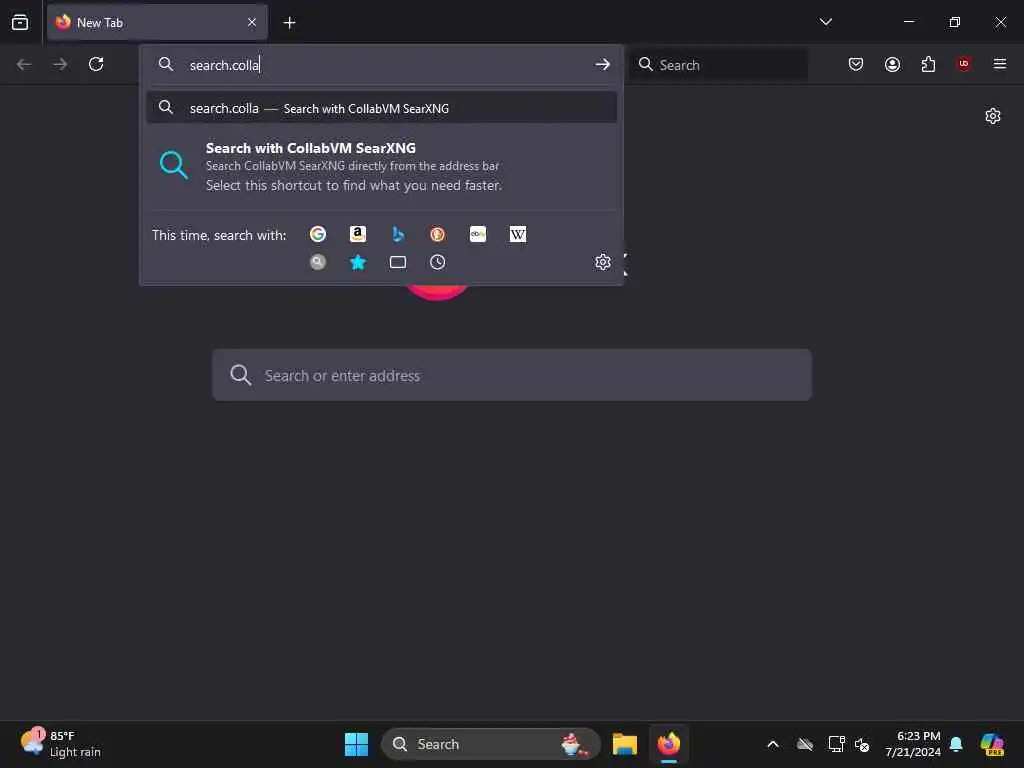Open Firefox account icon
1024x768 pixels.
(892, 64)
